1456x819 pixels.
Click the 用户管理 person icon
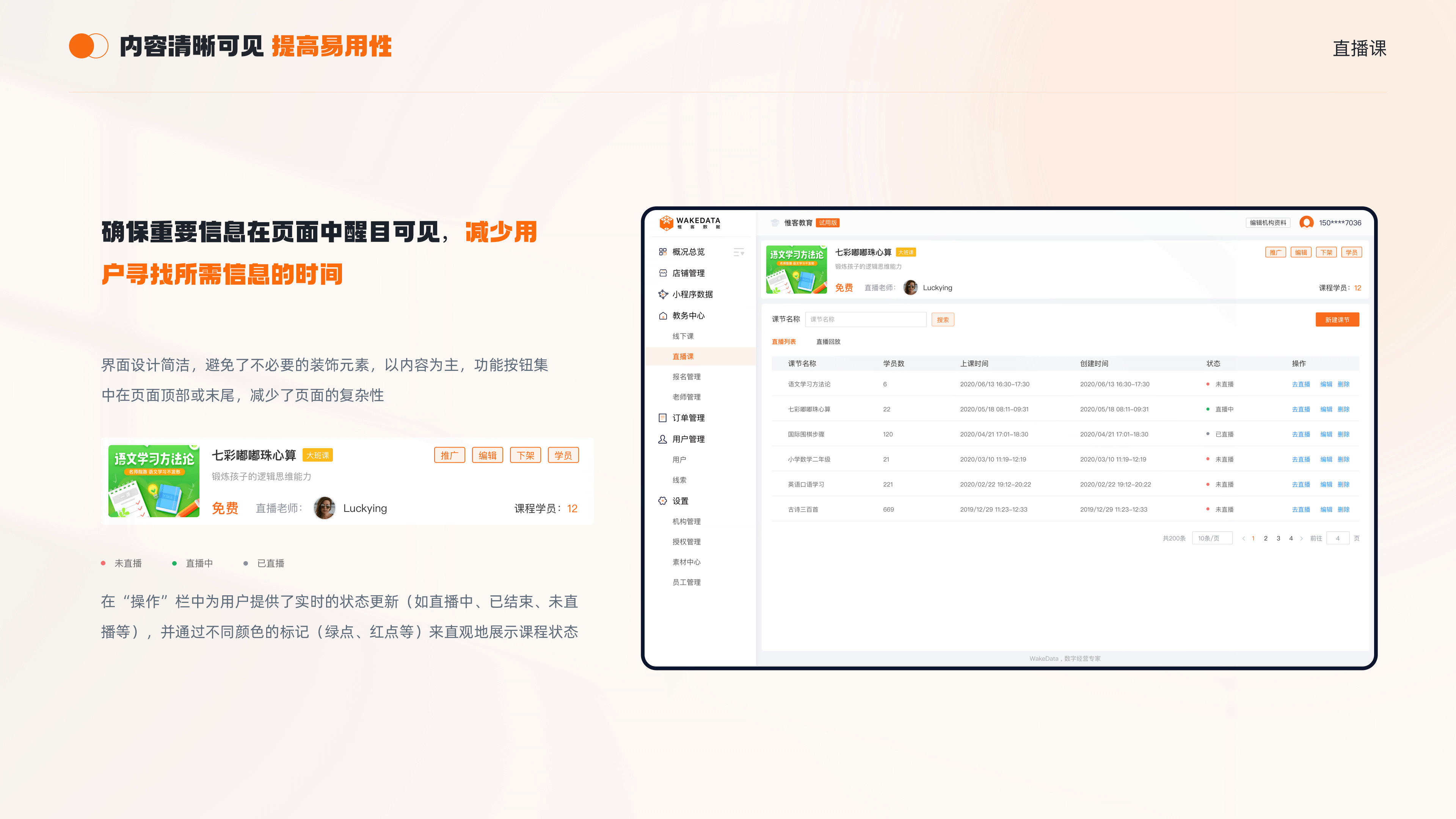(x=662, y=439)
